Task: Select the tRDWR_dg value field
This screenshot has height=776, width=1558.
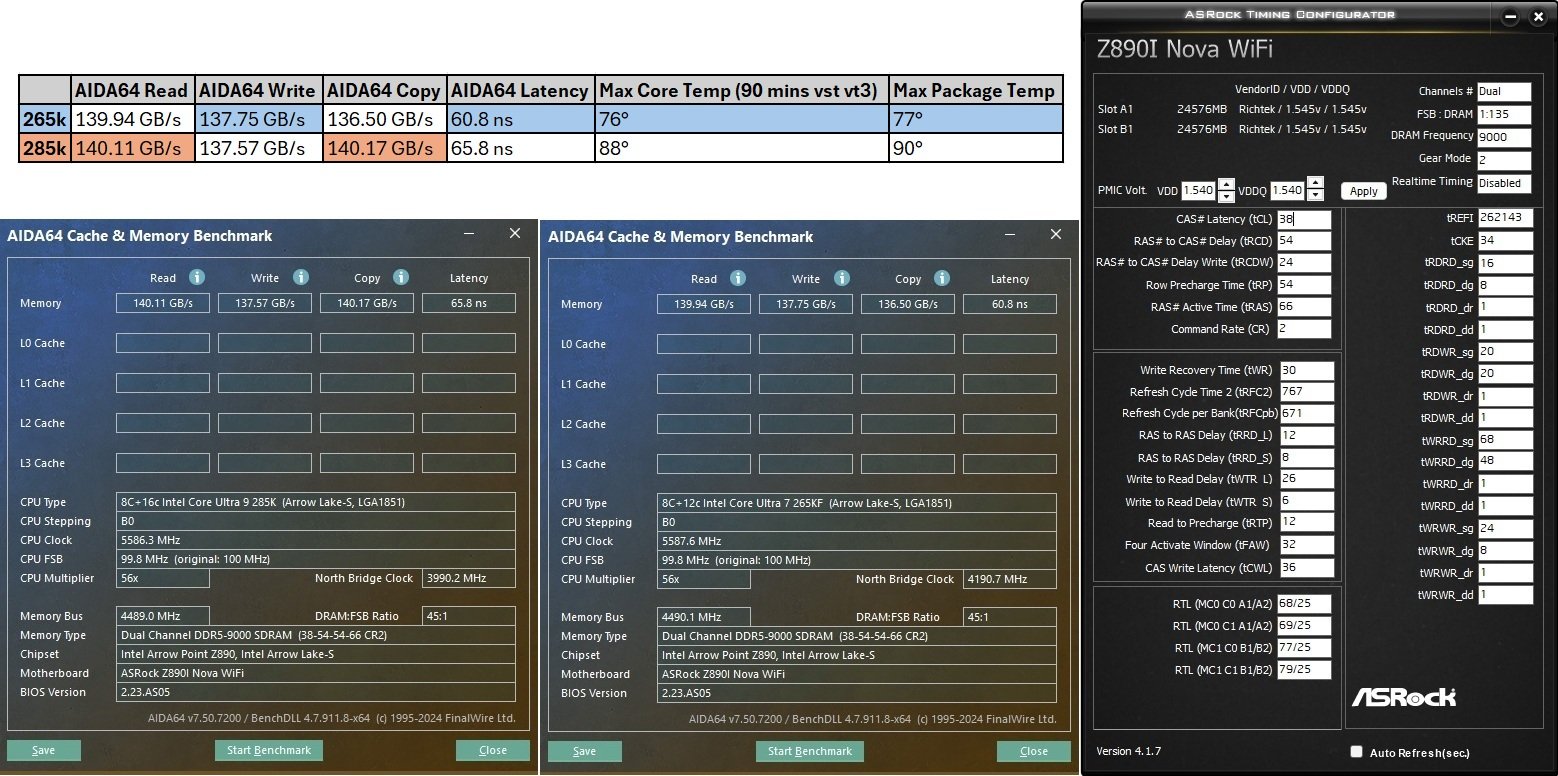Action: pos(1505,374)
